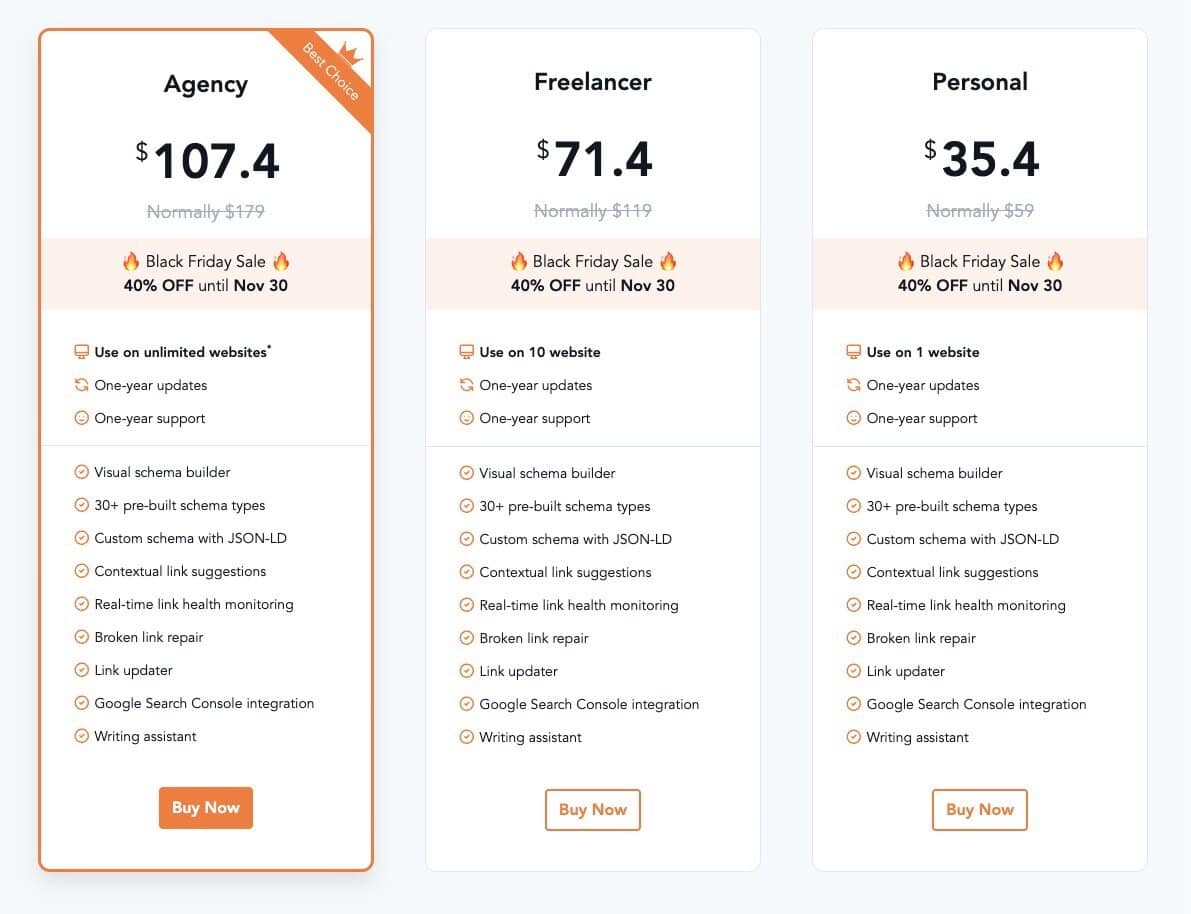The width and height of the screenshot is (1191, 914).
Task: Click the Agency plan Buy Now button
Action: 205,808
